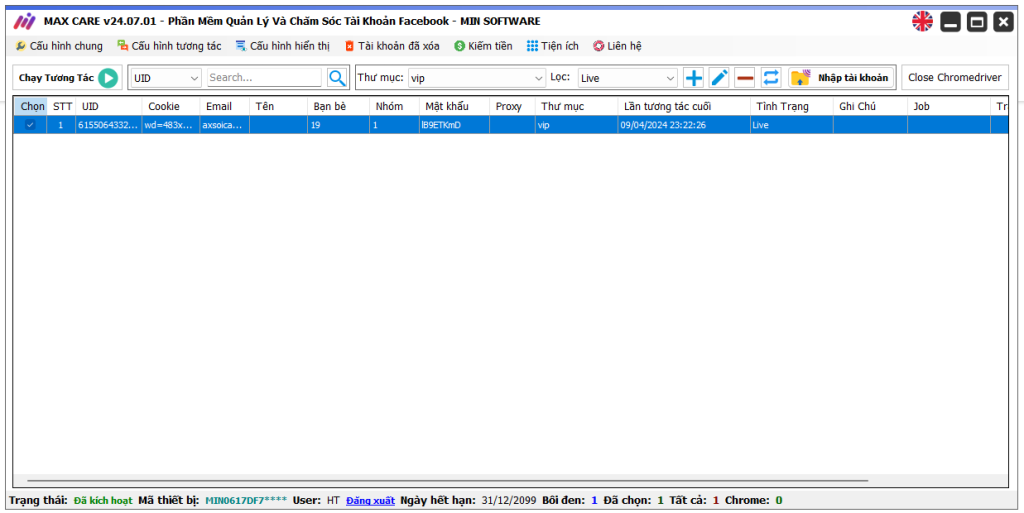Viewport: 1024px width, 513px height.
Task: Open Tài khoản đã xóa menu
Action: pyautogui.click(x=392, y=46)
